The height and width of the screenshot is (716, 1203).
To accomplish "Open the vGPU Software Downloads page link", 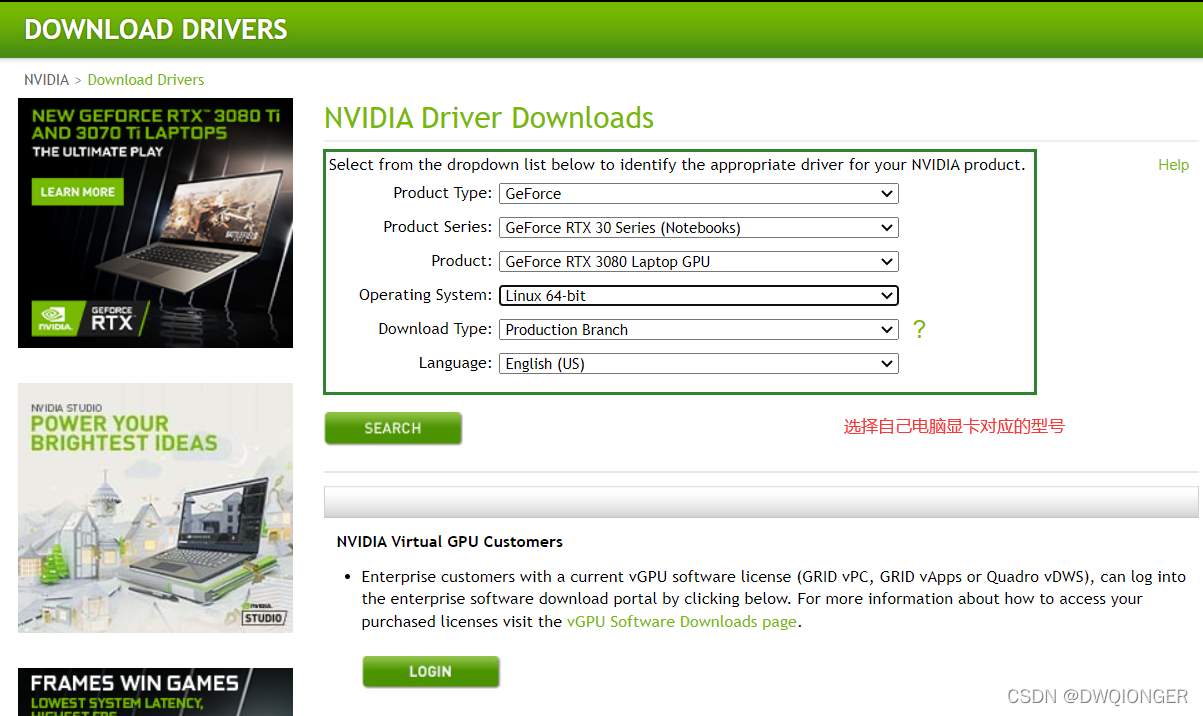I will 682,621.
